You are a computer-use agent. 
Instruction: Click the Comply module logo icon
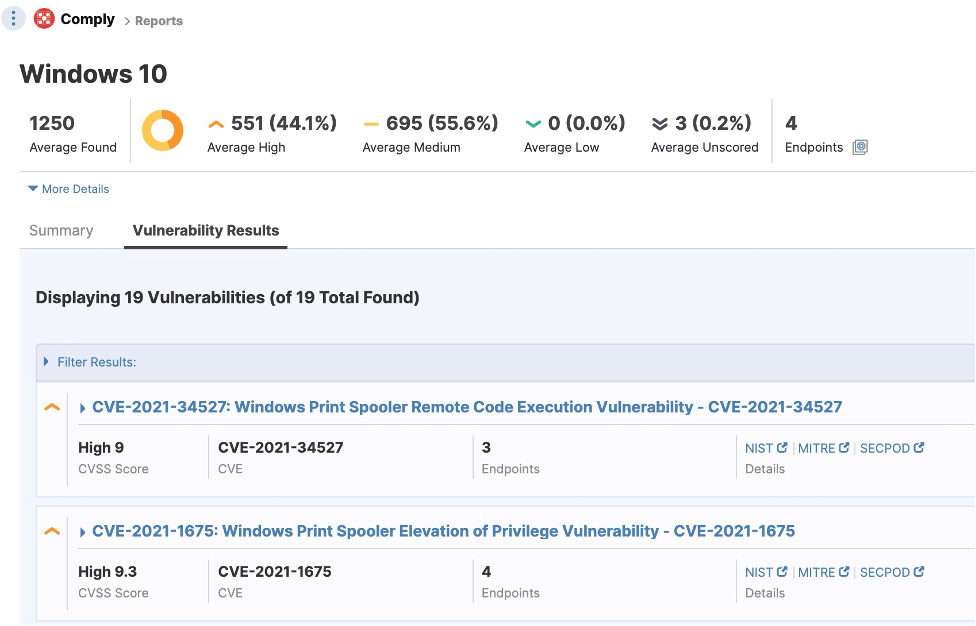pos(44,19)
